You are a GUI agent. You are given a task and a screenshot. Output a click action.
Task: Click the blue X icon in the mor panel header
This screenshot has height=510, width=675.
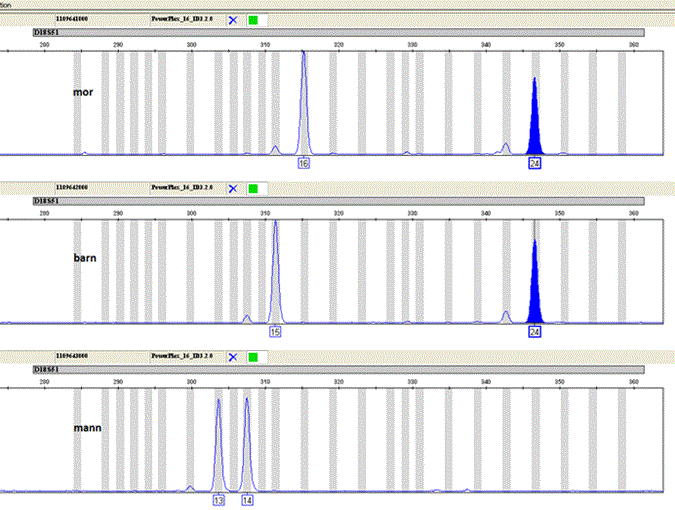(x=233, y=20)
